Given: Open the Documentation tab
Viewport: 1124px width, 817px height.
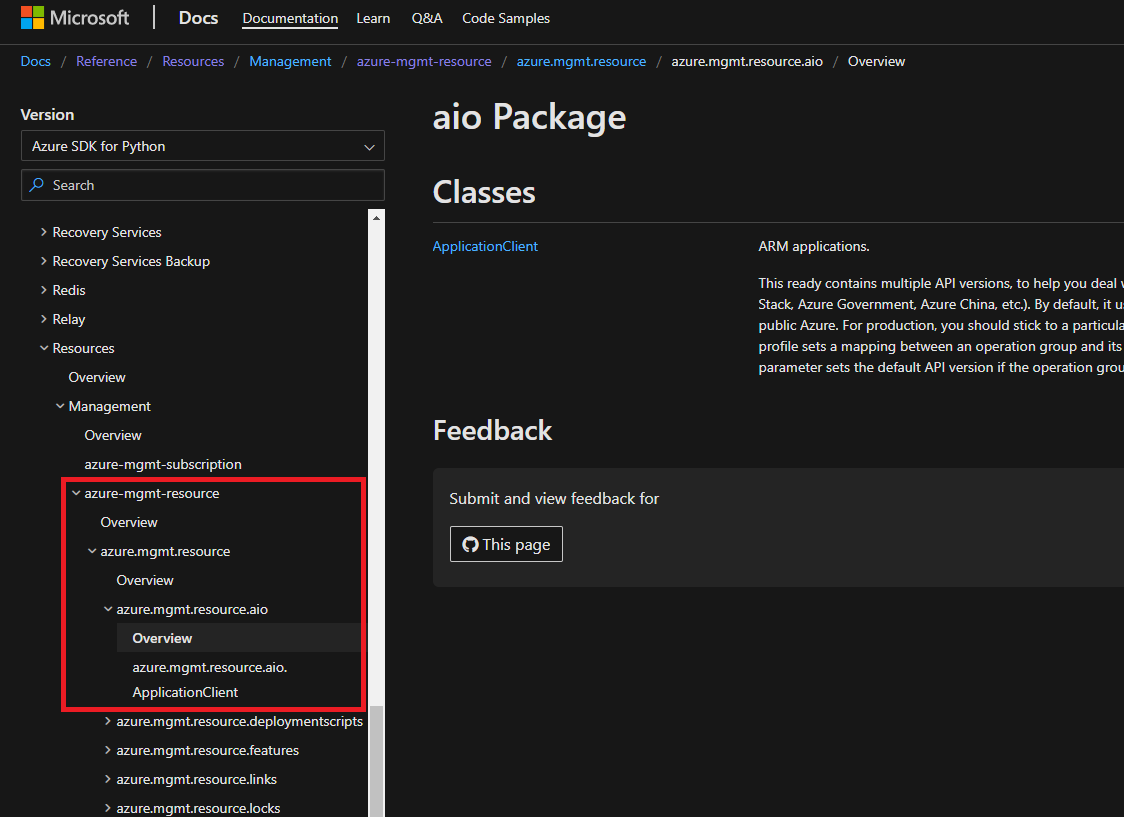Looking at the screenshot, I should (x=290, y=18).
